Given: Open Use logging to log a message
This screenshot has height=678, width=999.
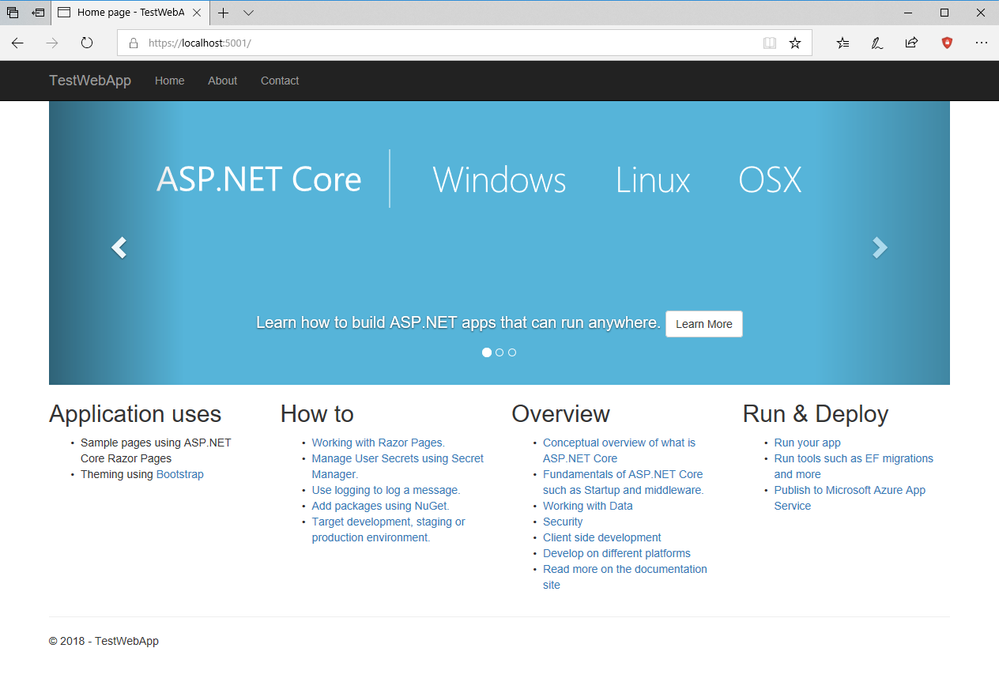Looking at the screenshot, I should coord(385,490).
